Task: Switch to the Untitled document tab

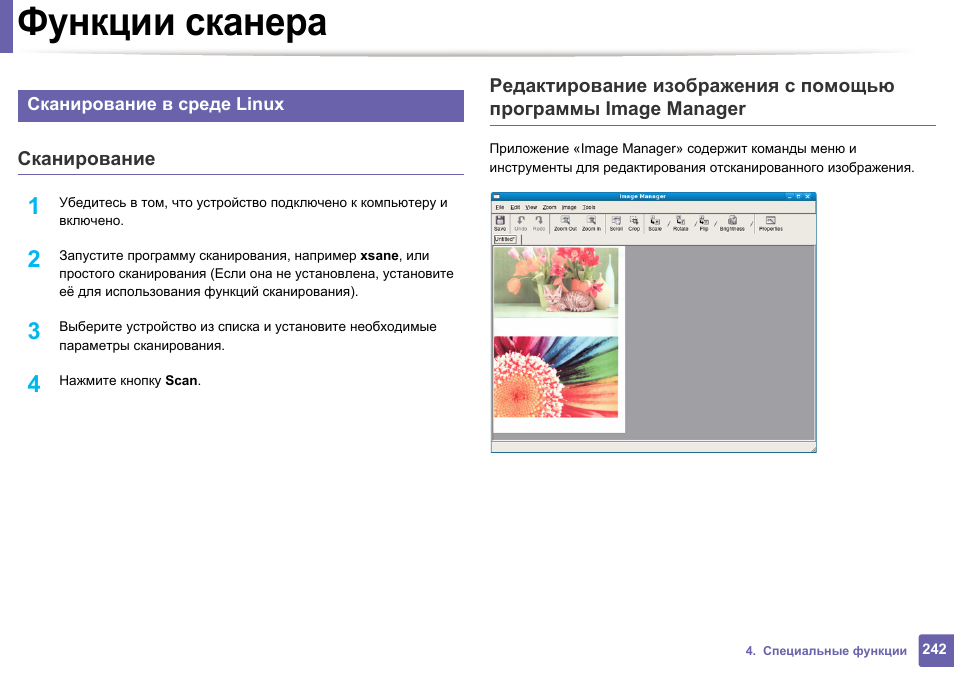Action: pos(504,239)
